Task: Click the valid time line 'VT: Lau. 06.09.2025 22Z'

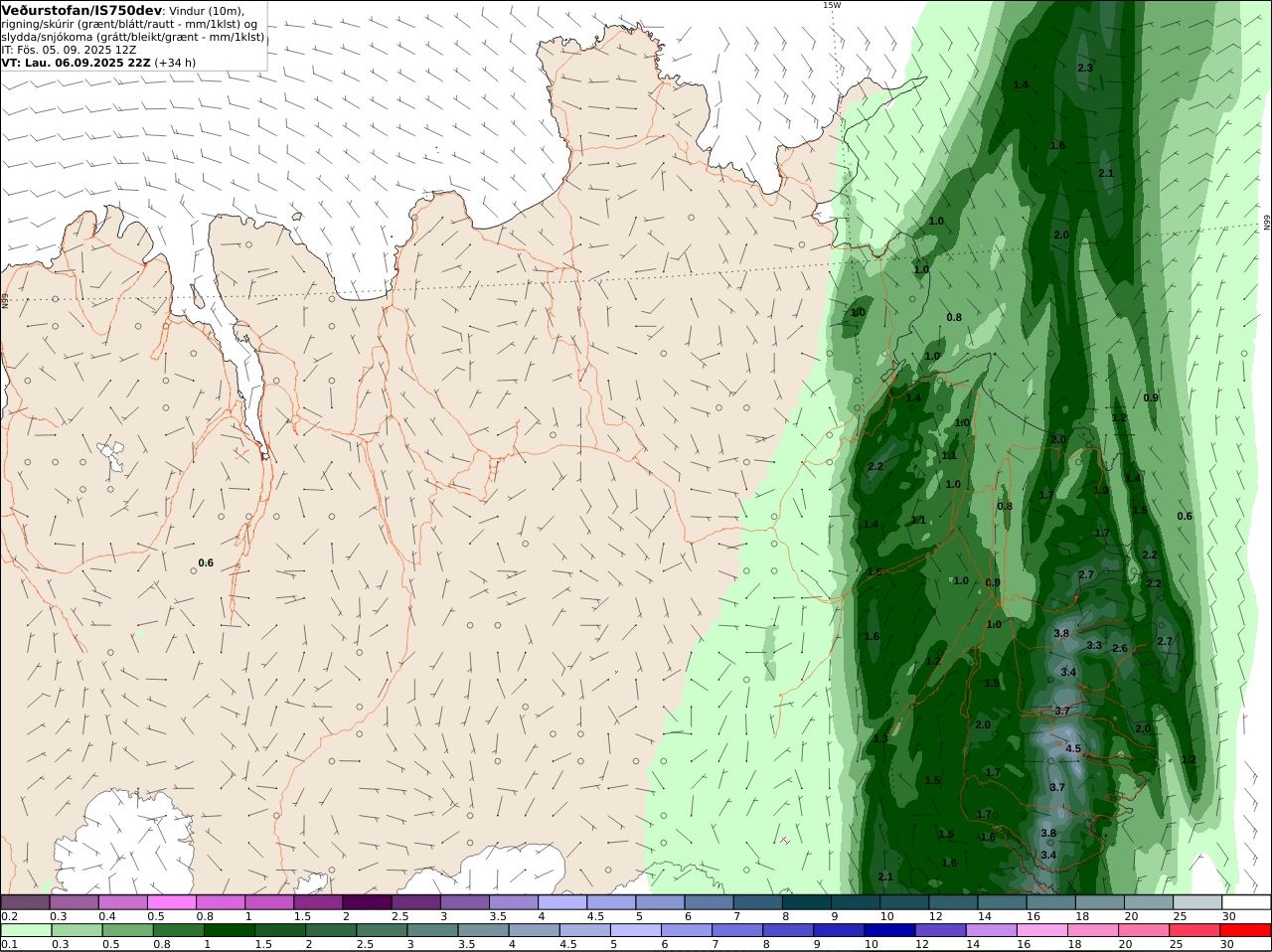Action: tap(76, 62)
